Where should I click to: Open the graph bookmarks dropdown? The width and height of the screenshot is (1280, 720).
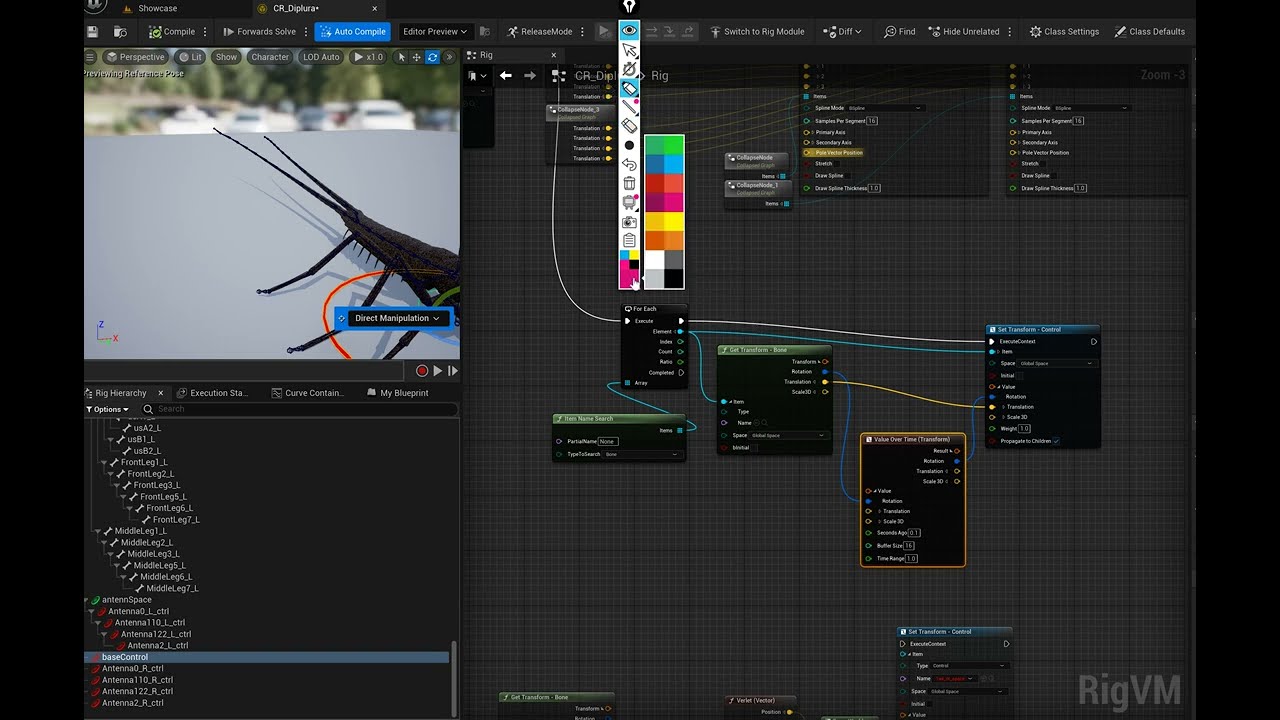coord(479,75)
